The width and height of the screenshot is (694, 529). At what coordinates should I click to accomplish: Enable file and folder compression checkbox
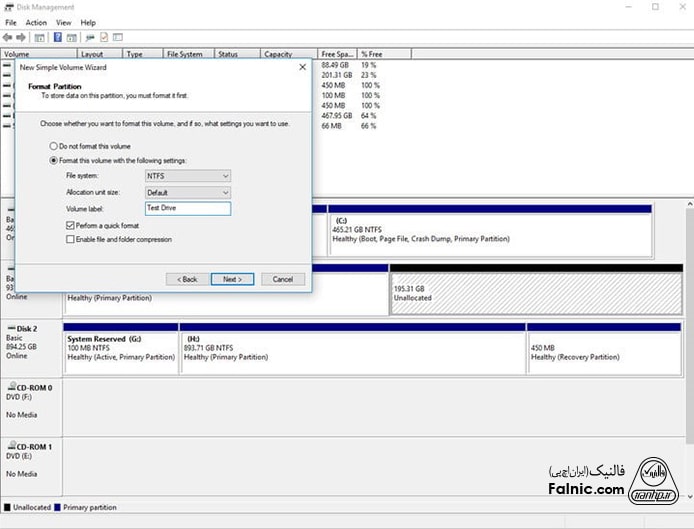click(70, 240)
